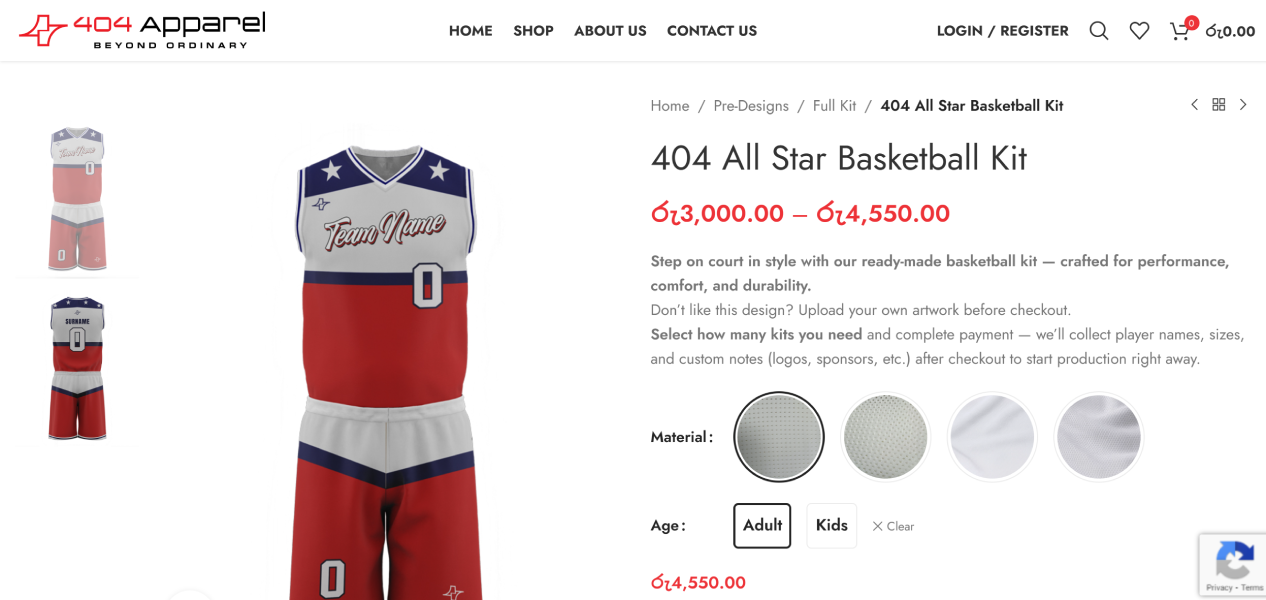
Task: Go to About Us page
Action: coord(610,31)
